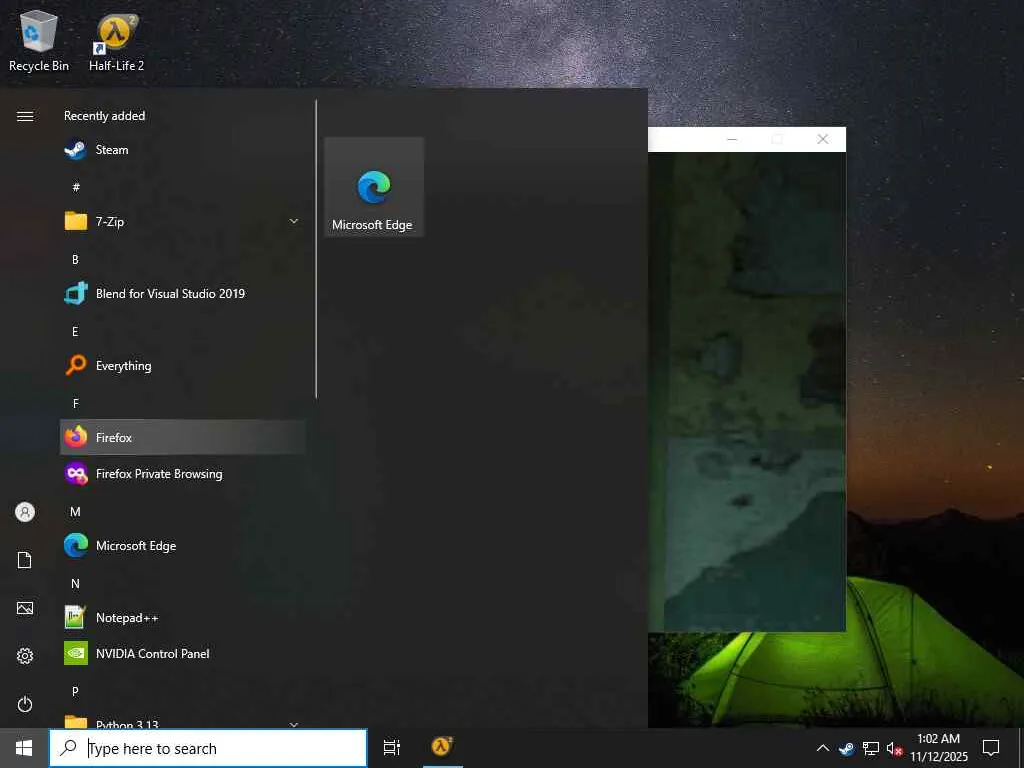Click the Windows Start button

(24, 748)
